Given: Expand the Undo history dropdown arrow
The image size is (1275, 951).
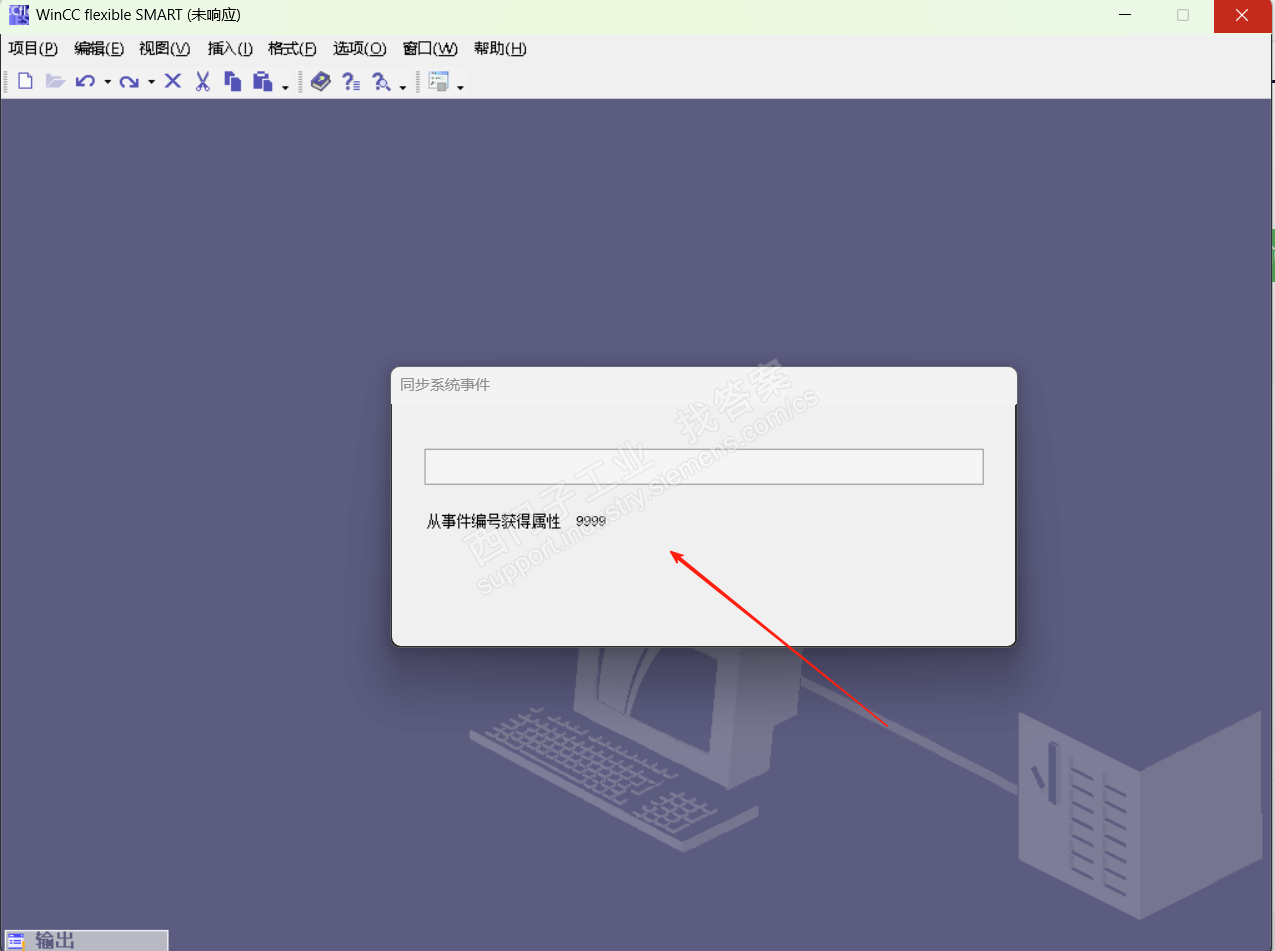Looking at the screenshot, I should tap(107, 83).
